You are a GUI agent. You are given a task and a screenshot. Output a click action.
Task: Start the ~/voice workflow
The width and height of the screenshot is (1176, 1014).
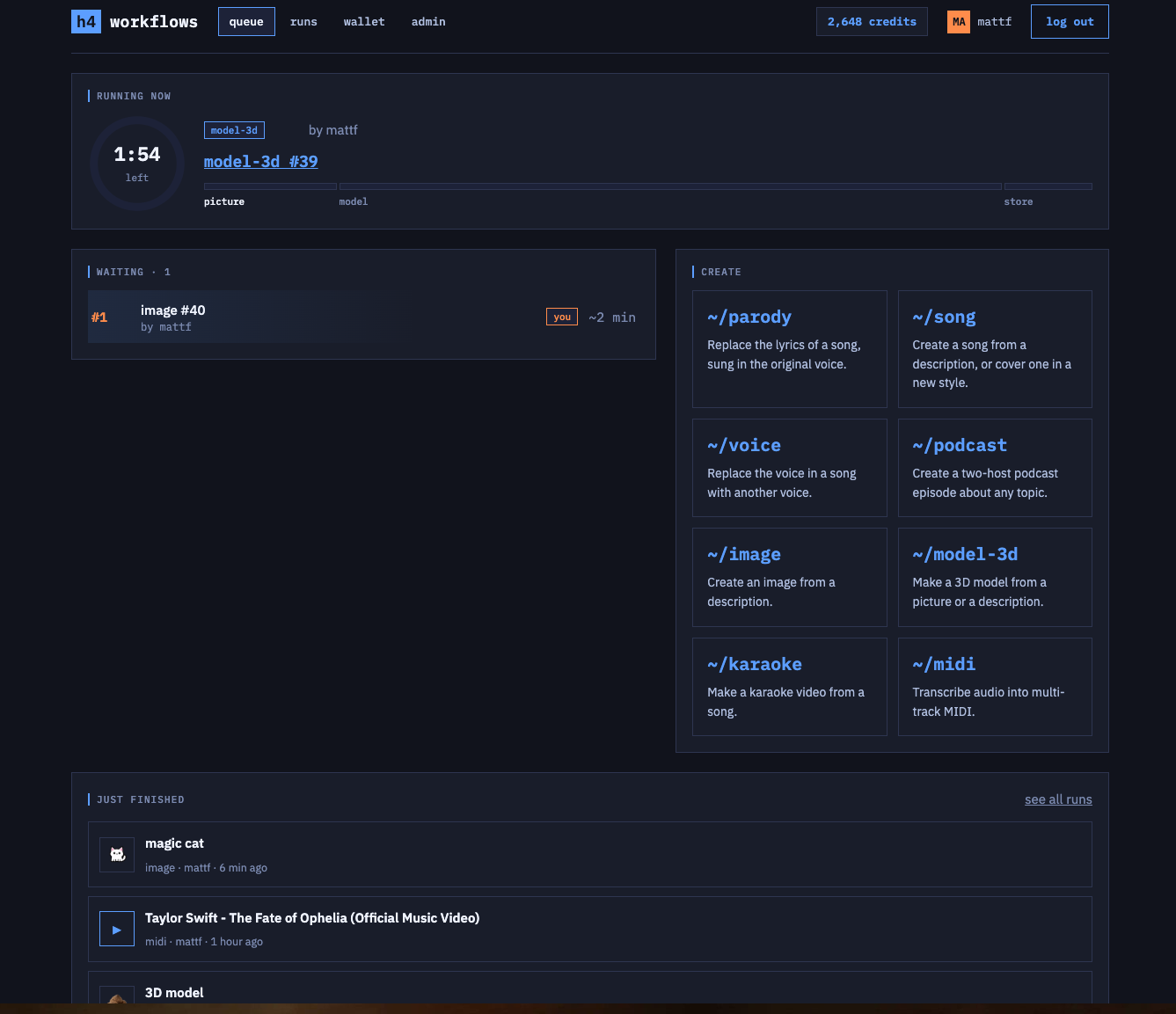(790, 468)
